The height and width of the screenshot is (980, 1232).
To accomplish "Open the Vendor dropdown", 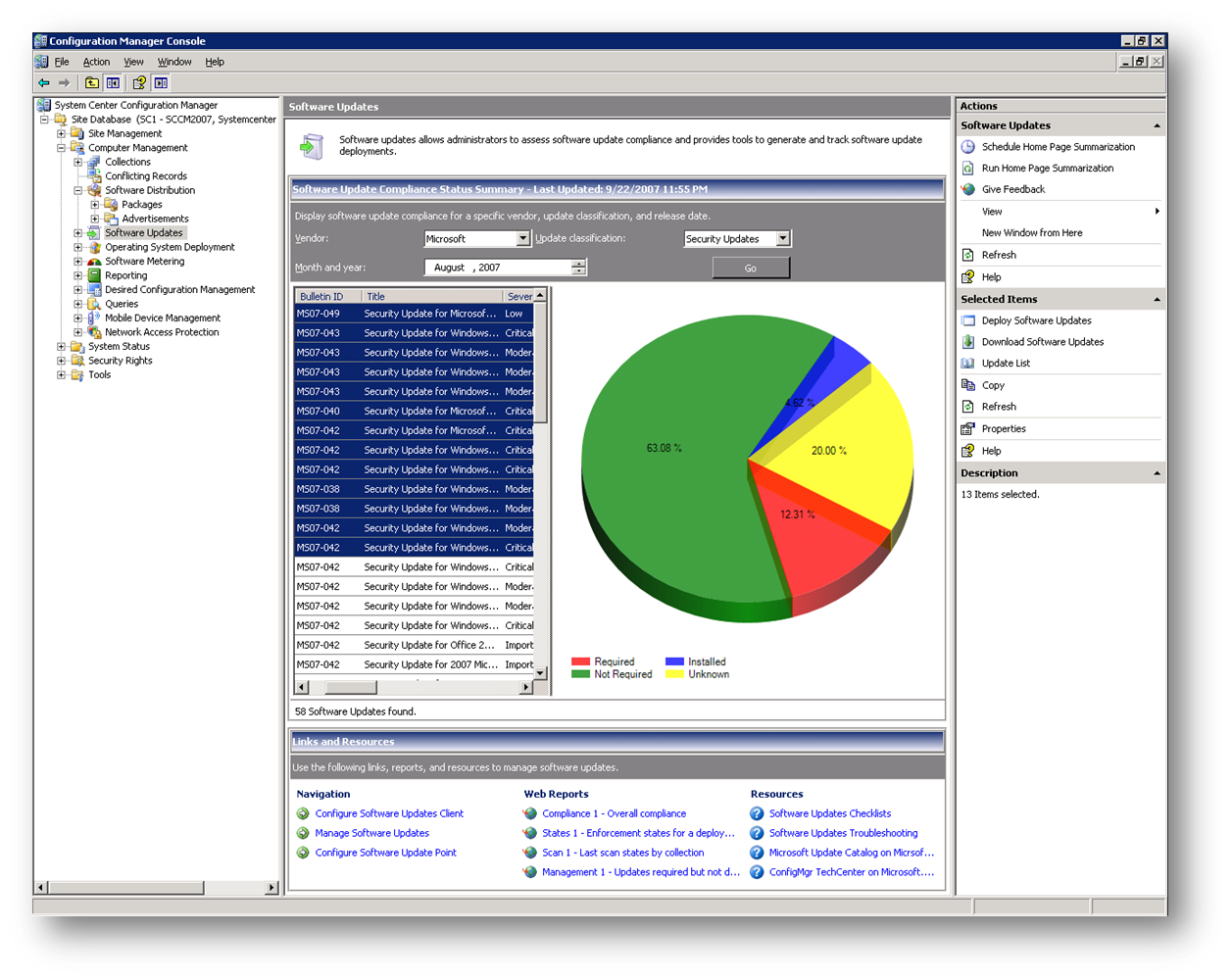I will [522, 239].
